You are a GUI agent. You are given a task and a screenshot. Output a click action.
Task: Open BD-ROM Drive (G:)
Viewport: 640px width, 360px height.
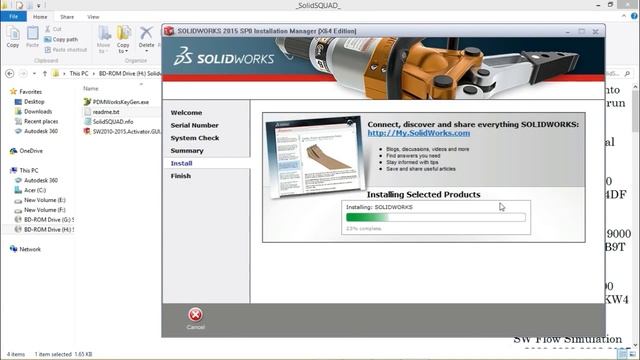[x=44, y=220]
